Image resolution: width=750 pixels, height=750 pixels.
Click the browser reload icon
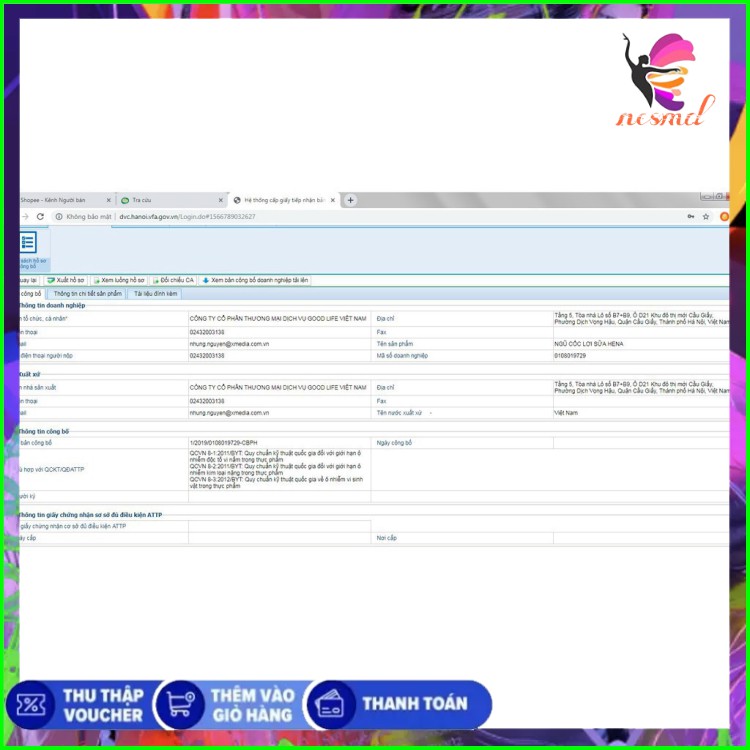(x=40, y=216)
